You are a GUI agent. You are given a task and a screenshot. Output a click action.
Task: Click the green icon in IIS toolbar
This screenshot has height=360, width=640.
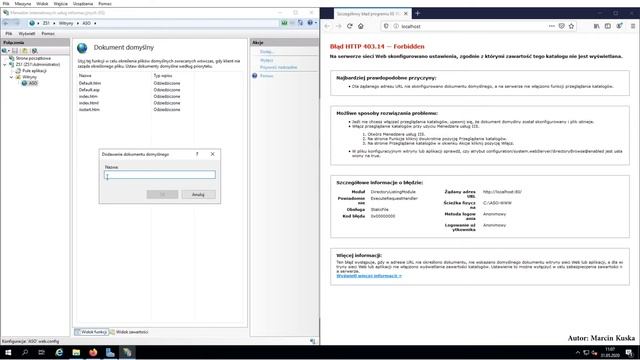coord(284,23)
